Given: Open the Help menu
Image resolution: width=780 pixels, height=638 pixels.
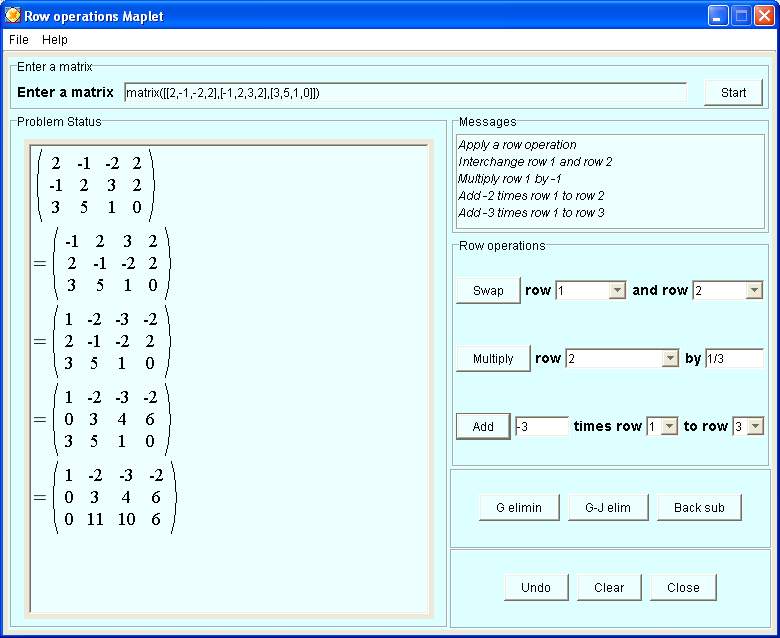Looking at the screenshot, I should pos(55,40).
